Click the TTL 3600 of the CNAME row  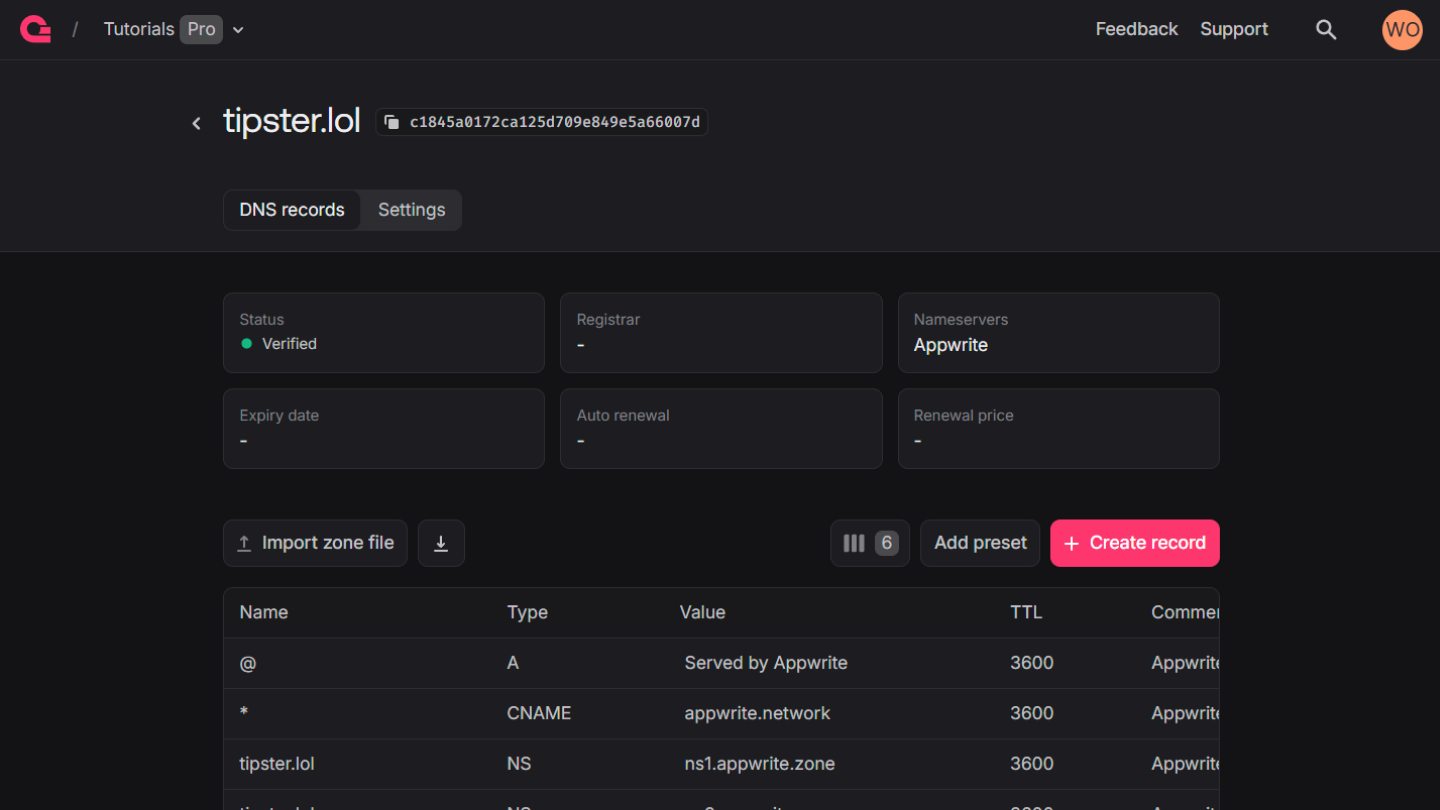point(1031,713)
